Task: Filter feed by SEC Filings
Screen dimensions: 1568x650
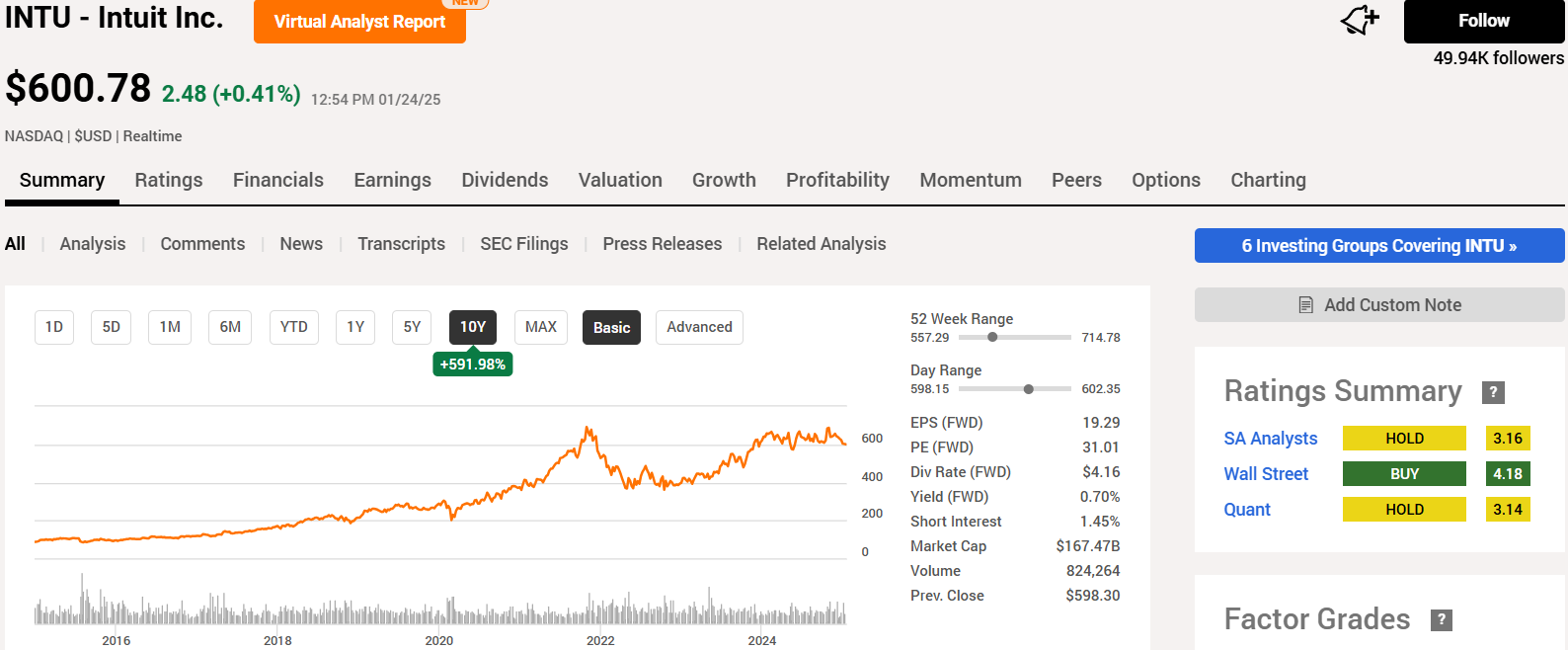Action: pos(524,244)
